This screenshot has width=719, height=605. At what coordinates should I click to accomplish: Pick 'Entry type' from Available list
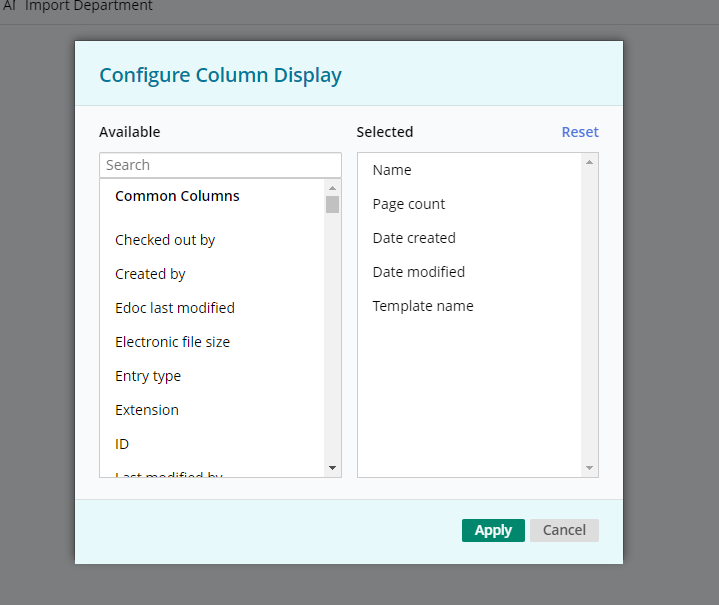click(x=148, y=376)
